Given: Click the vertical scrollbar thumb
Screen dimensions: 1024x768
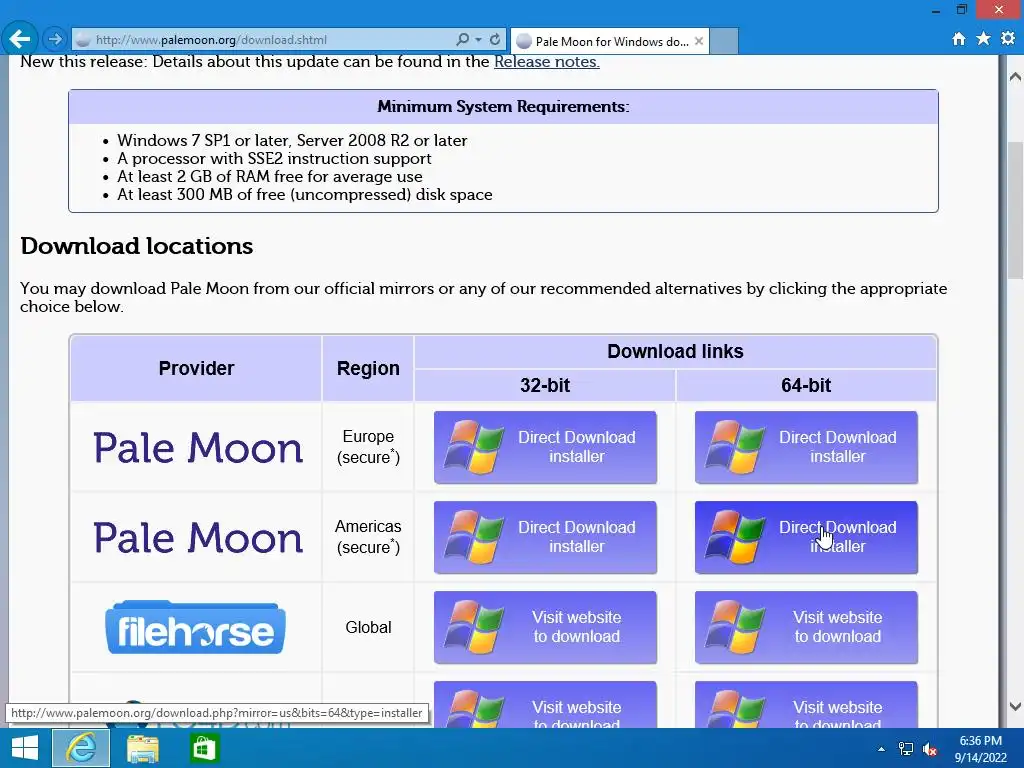Looking at the screenshot, I should 1015,210.
